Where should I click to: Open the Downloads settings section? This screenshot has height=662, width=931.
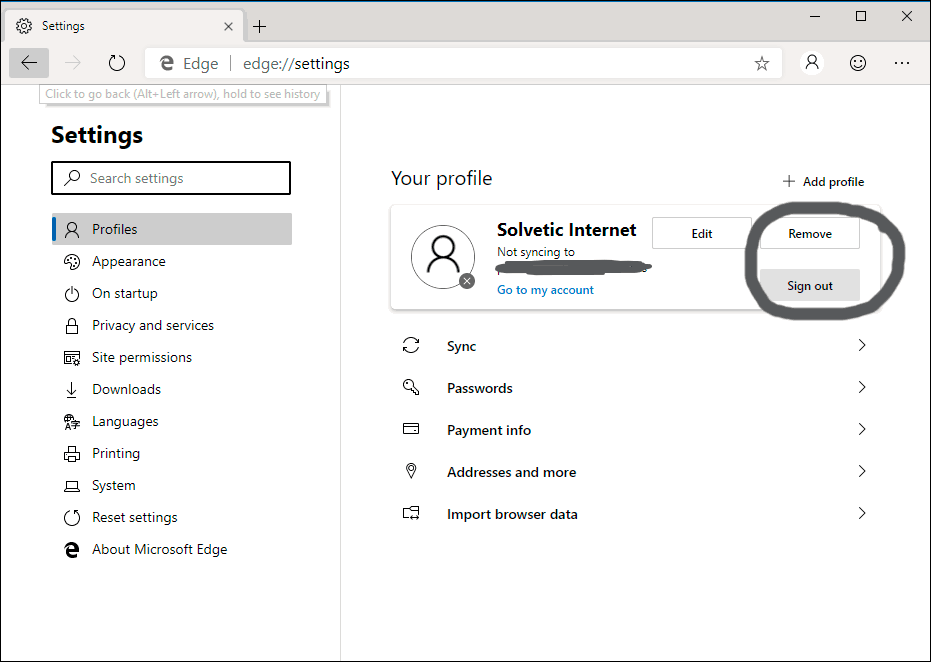click(x=127, y=389)
